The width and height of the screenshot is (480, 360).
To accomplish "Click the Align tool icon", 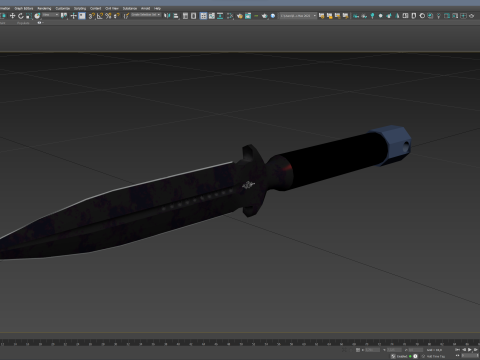I will pyautogui.click(x=176, y=16).
